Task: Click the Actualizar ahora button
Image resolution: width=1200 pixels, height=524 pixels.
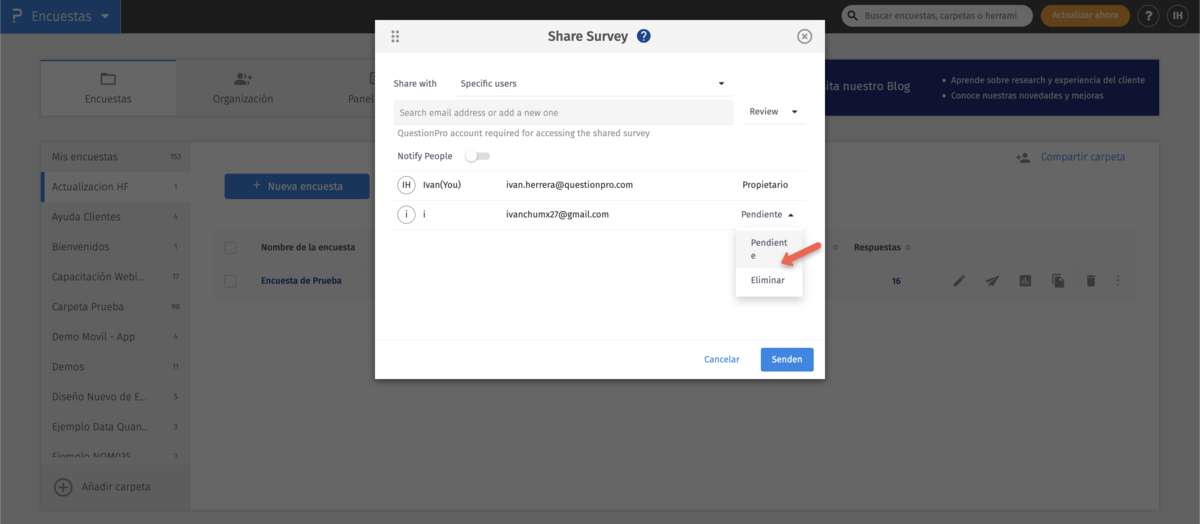Action: coord(1086,16)
